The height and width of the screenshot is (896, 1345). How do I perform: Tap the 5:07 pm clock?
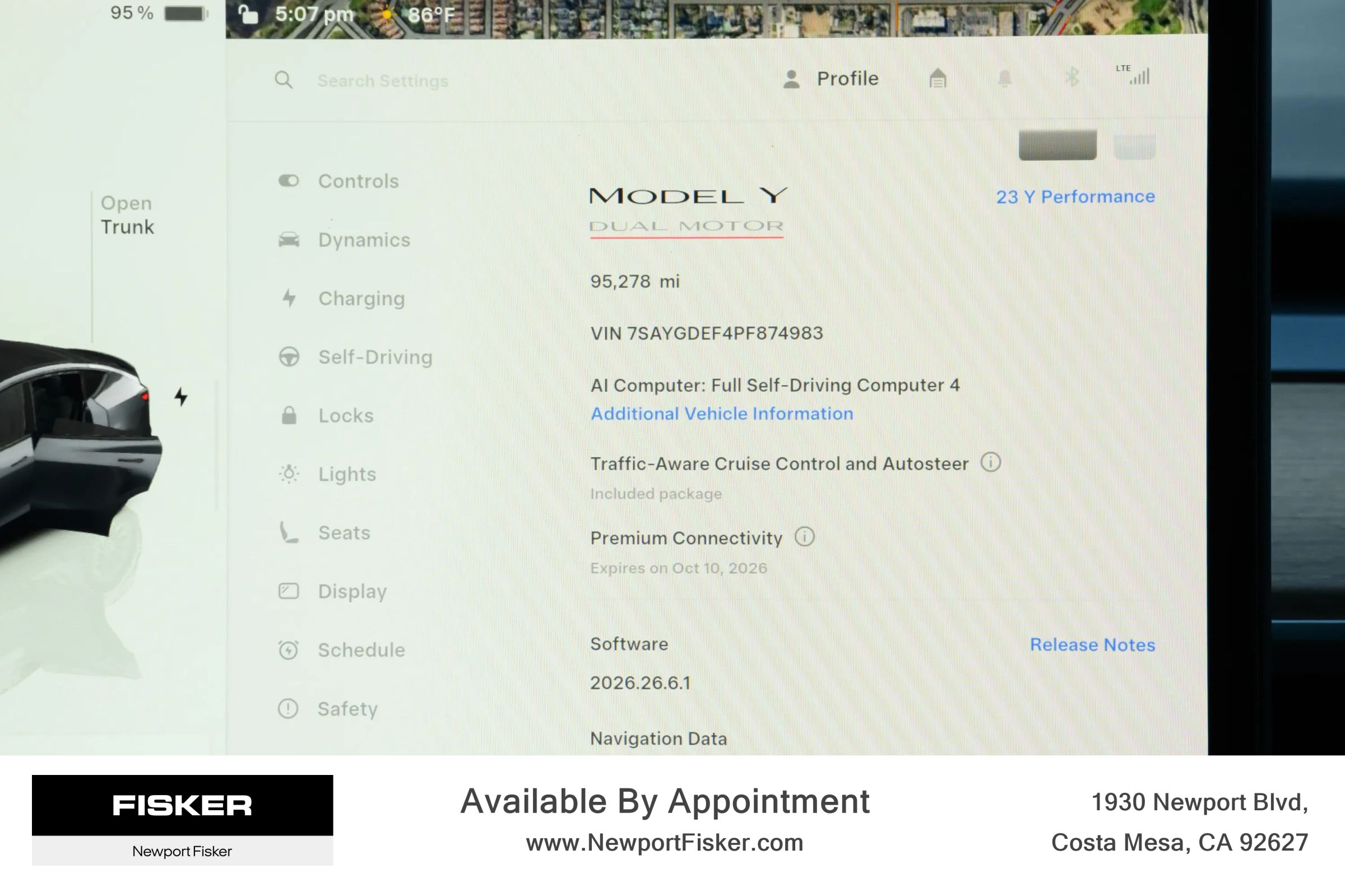tap(315, 14)
